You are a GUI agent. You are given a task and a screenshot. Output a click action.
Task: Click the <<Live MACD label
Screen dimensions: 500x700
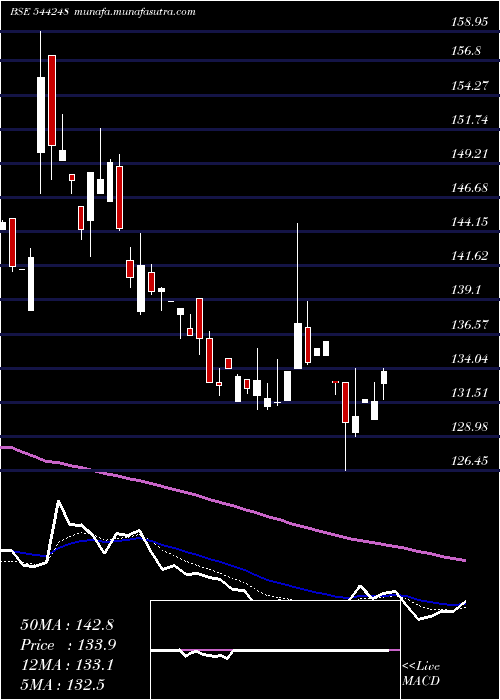point(421,673)
